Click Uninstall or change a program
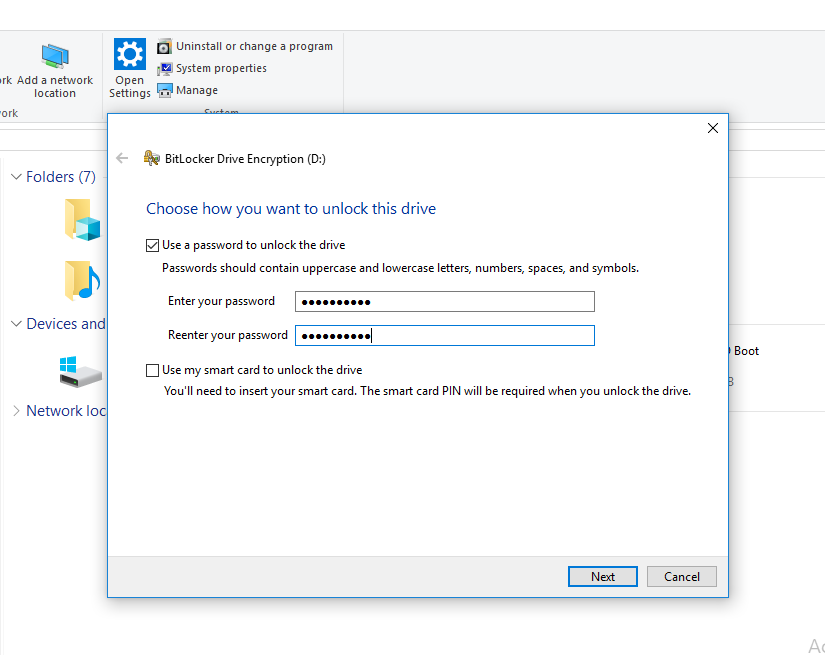Screen dimensions: 825x655 coord(245,46)
